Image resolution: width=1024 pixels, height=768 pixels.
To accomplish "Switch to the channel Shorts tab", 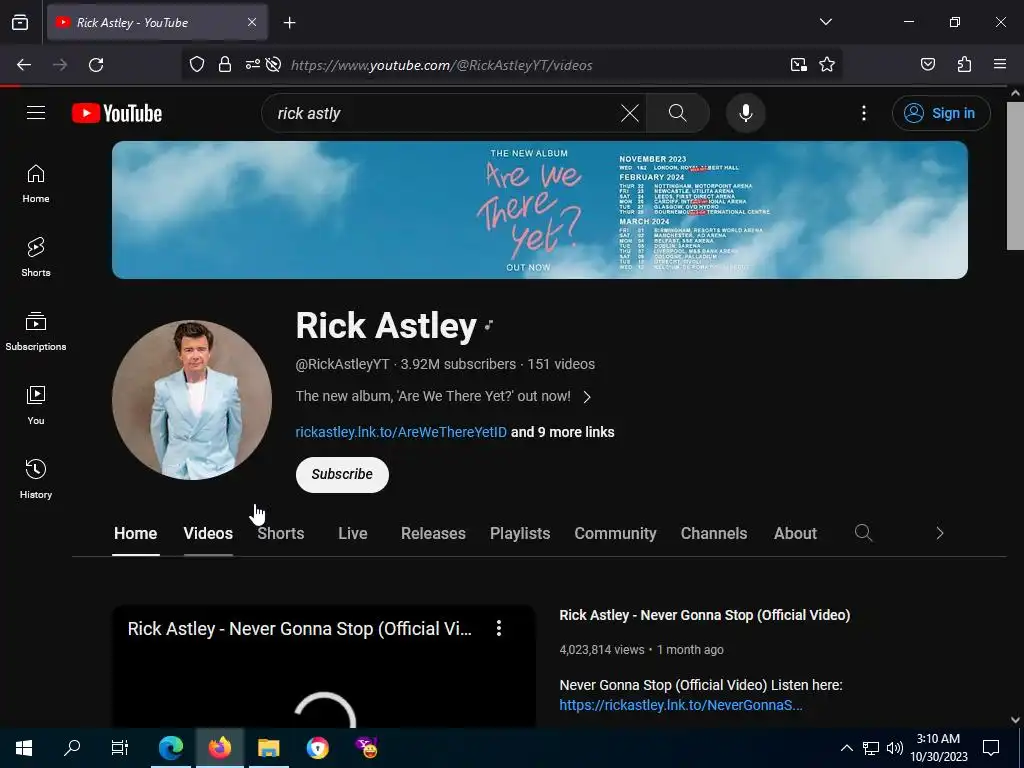I will [x=281, y=533].
